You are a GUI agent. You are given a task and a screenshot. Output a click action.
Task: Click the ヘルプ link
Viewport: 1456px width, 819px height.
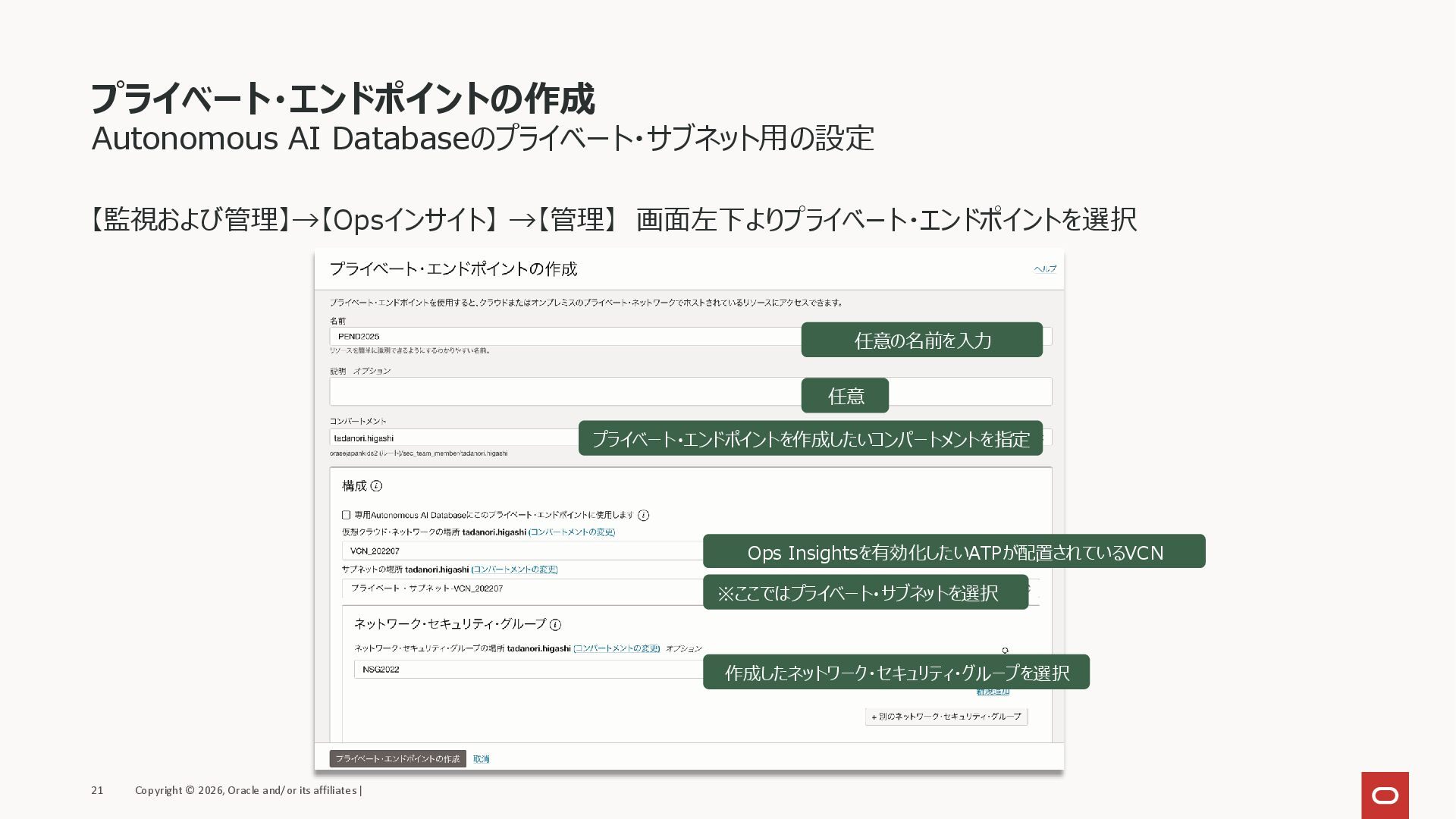point(1045,269)
